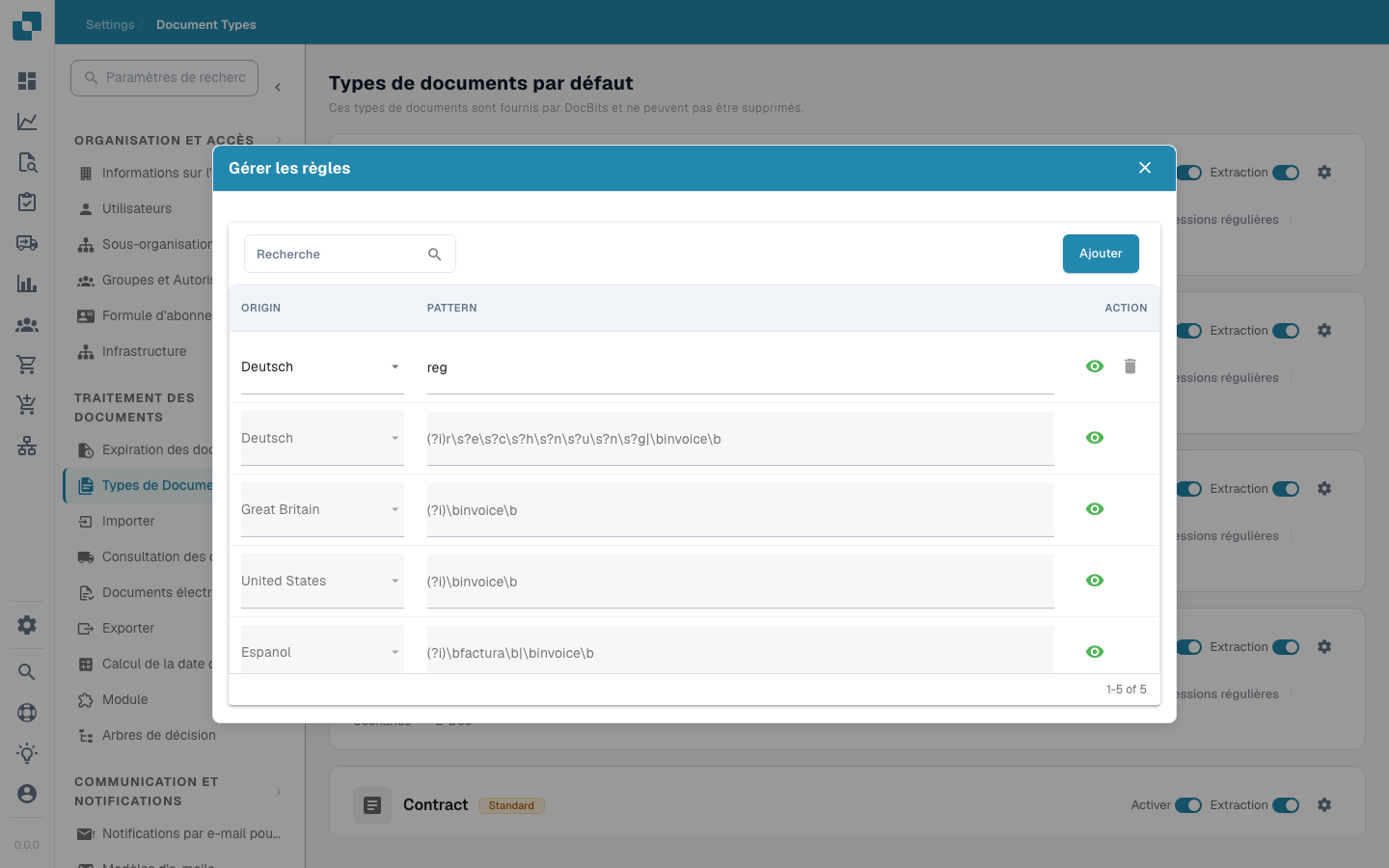The width and height of the screenshot is (1389, 868).
Task: Open the United States origin dropdown
Action: pyautogui.click(x=322, y=582)
